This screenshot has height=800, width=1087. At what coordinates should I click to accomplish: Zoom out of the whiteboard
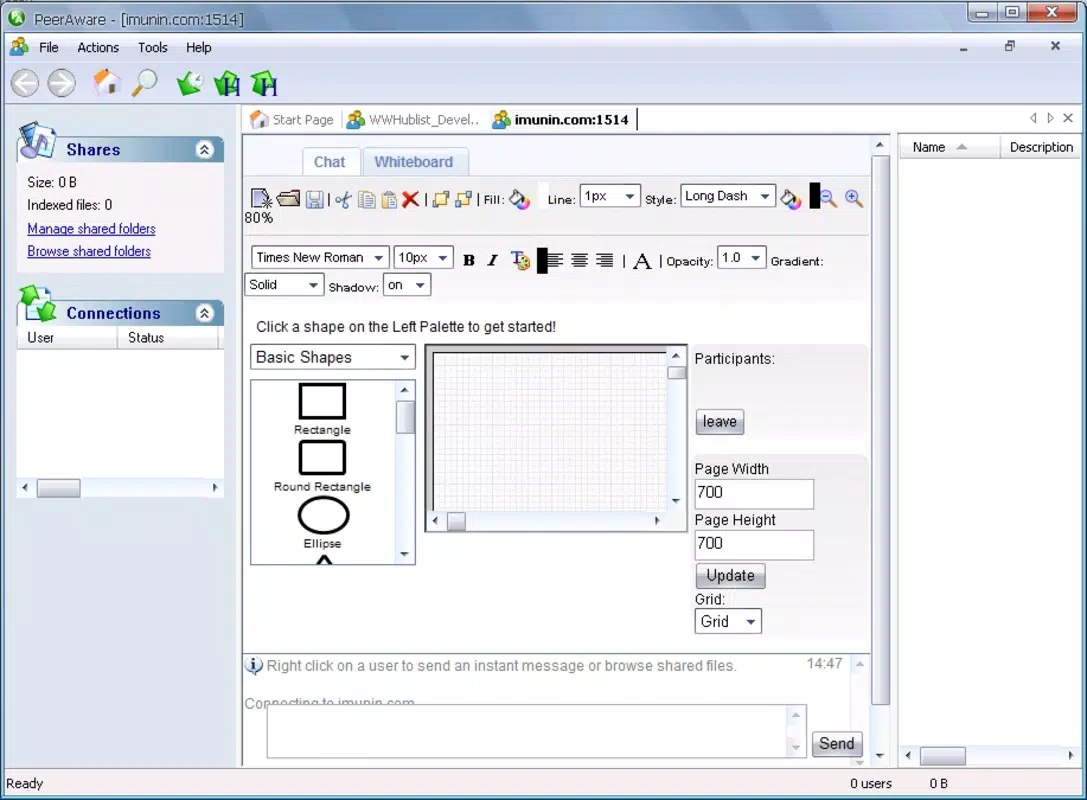tap(828, 200)
